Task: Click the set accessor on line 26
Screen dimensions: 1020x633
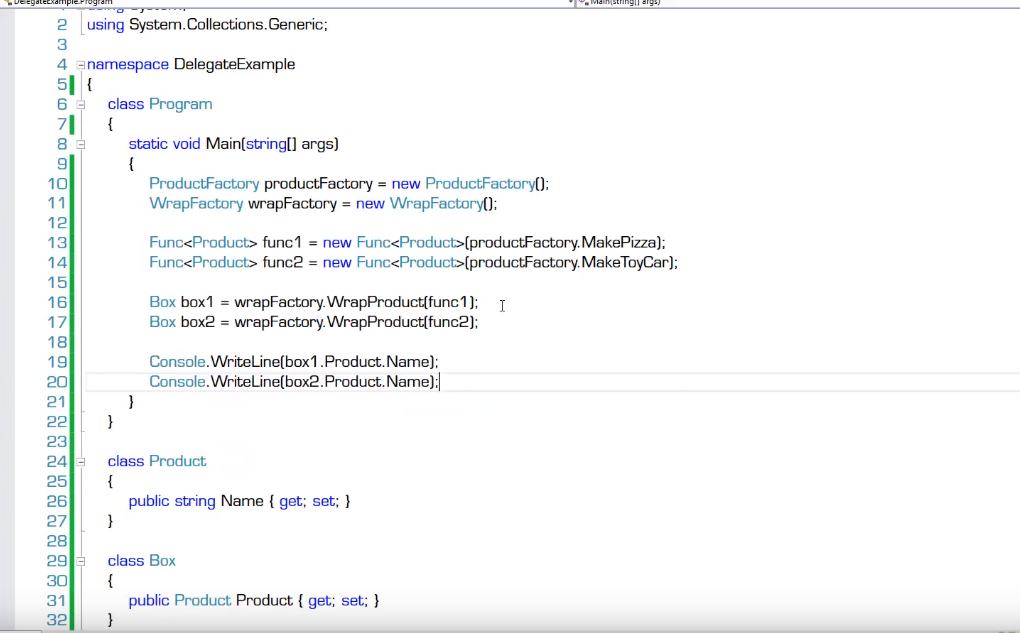Action: coord(324,502)
